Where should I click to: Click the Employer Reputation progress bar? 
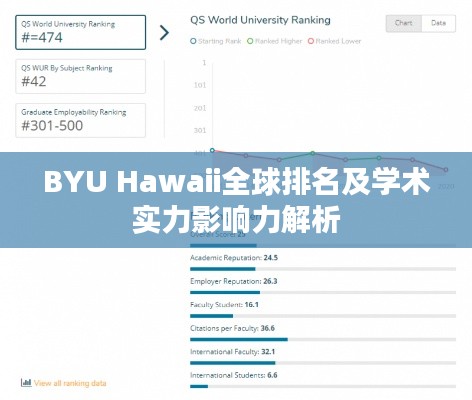(x=323, y=292)
